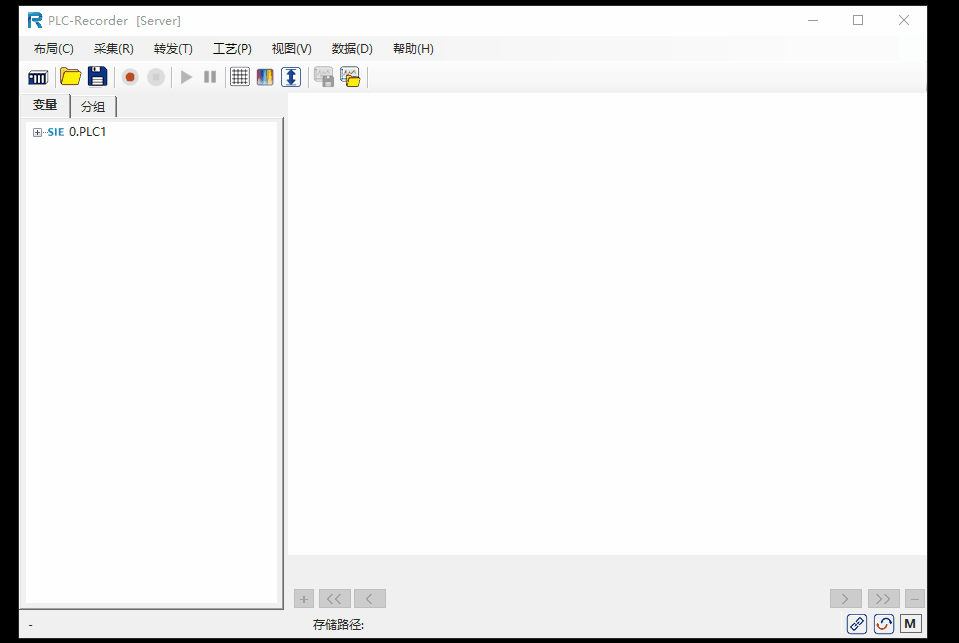Open the 采集(R) menu
Image resolution: width=959 pixels, height=643 pixels.
pyautogui.click(x=114, y=49)
